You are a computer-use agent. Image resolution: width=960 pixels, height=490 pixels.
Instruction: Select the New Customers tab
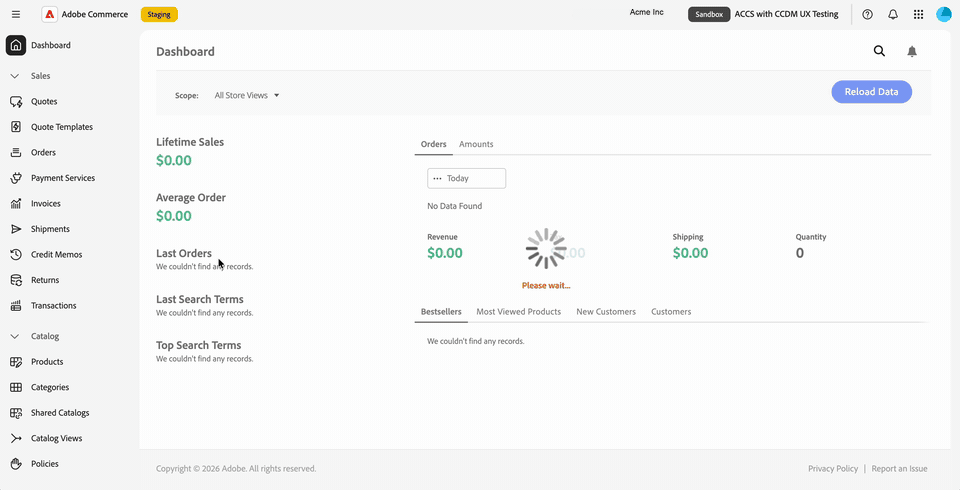[x=606, y=312]
